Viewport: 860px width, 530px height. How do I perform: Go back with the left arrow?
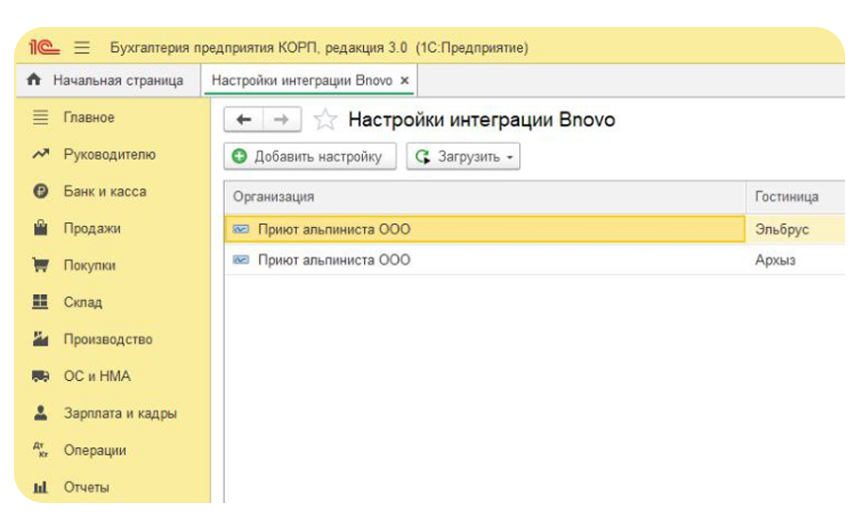pos(244,120)
